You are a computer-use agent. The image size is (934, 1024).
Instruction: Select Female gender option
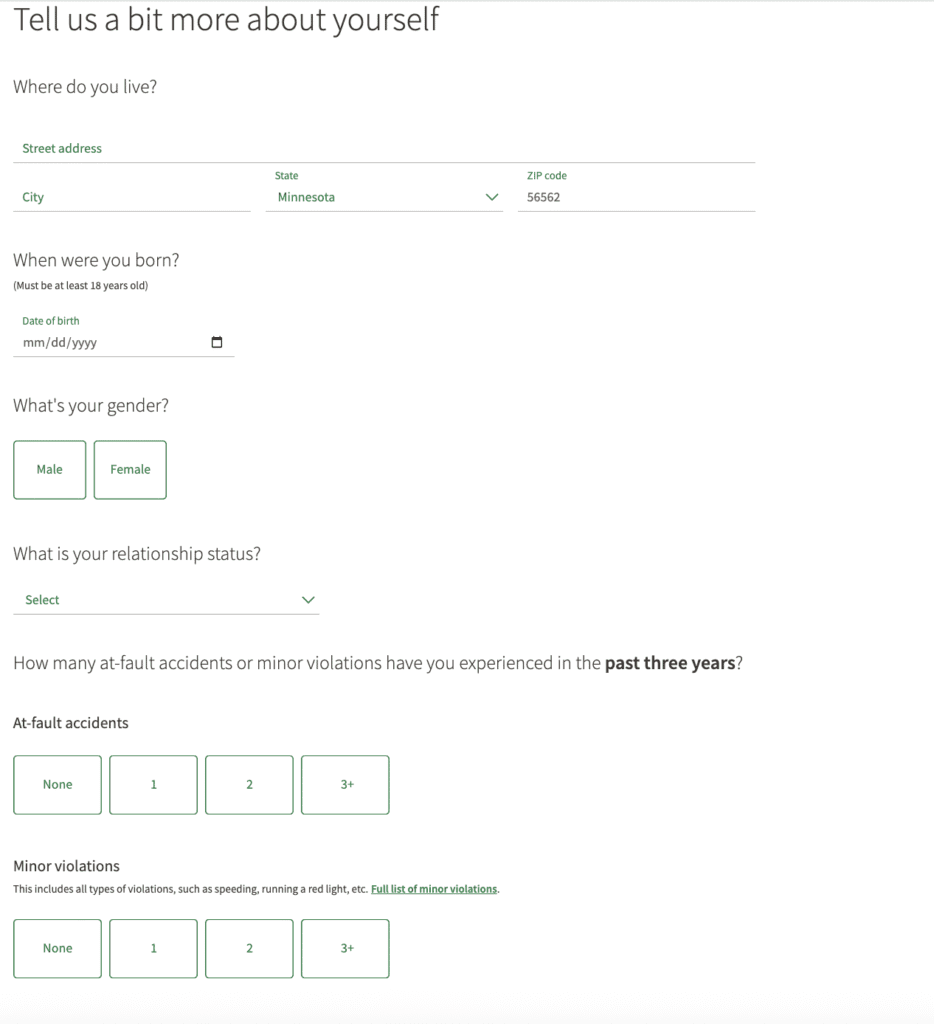[130, 470]
